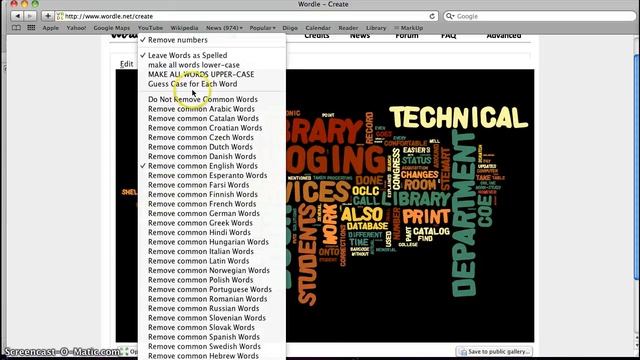Choose Remove common Slovenian Words
The image size is (640, 360).
coord(212,318)
